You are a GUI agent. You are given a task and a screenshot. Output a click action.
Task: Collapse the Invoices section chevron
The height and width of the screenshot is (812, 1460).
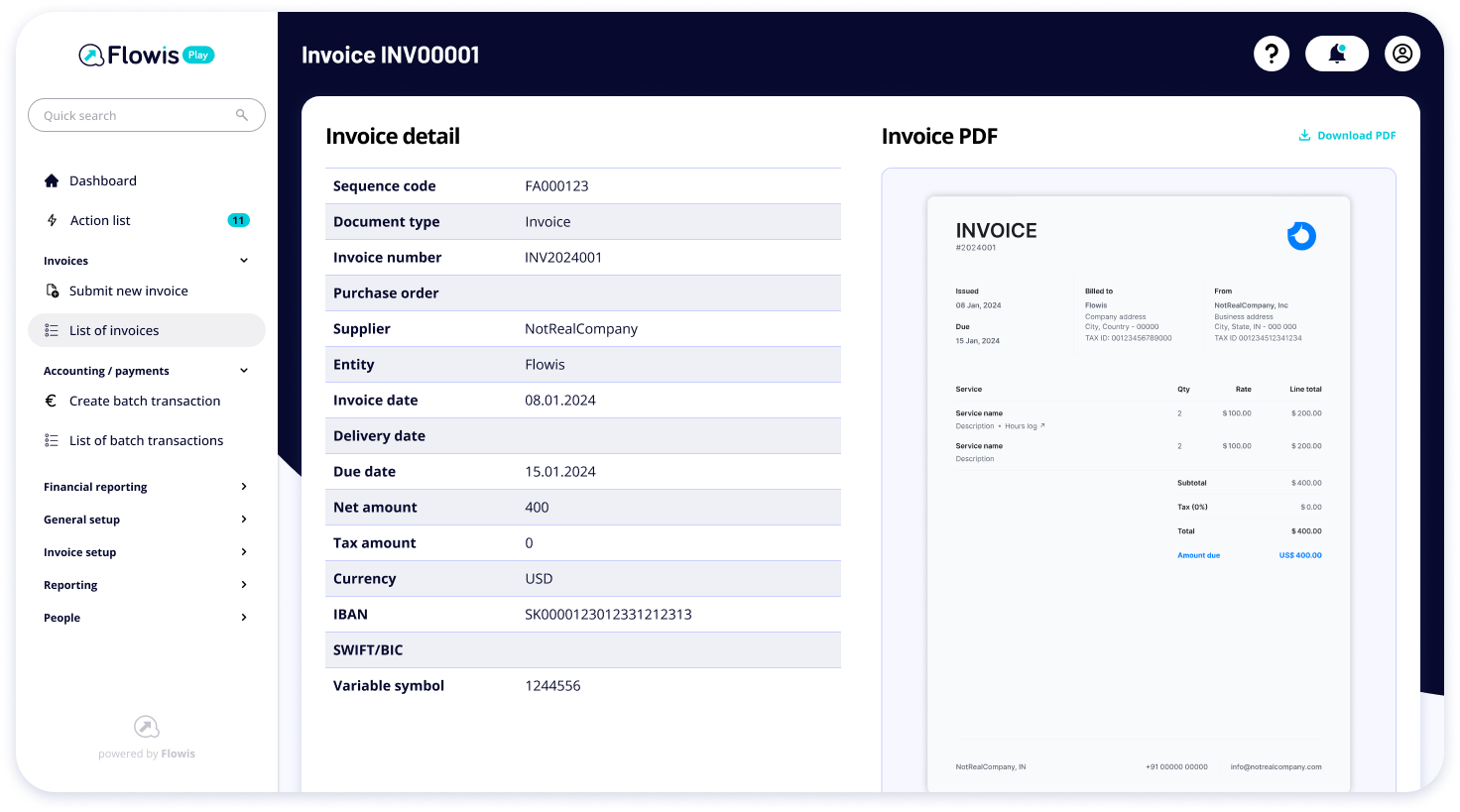coord(244,261)
